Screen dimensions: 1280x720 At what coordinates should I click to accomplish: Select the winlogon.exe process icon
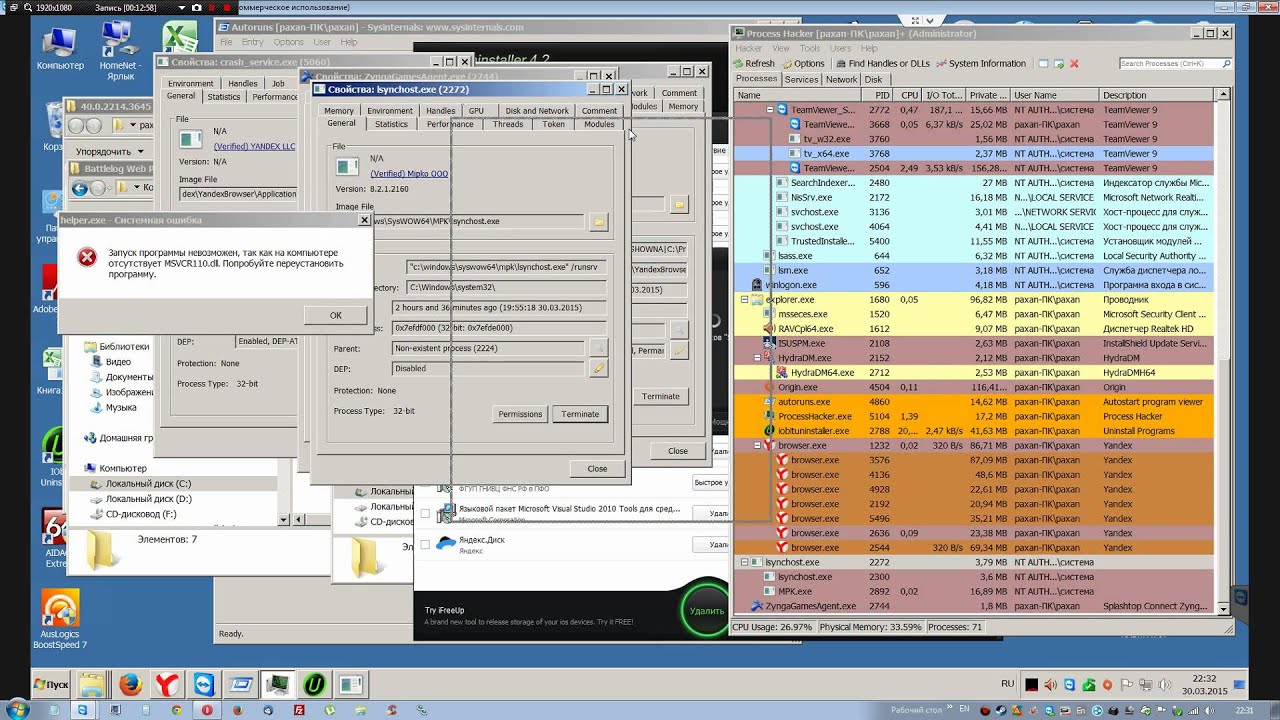coord(757,285)
